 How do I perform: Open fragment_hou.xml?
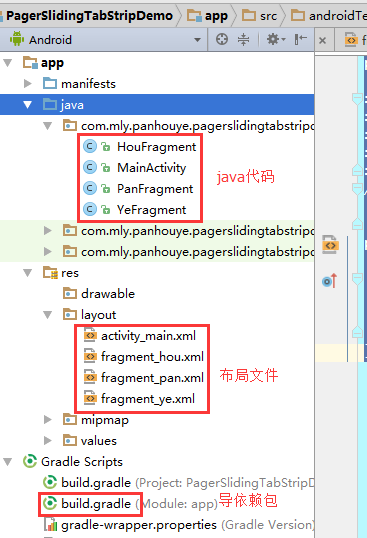pyautogui.click(x=152, y=357)
